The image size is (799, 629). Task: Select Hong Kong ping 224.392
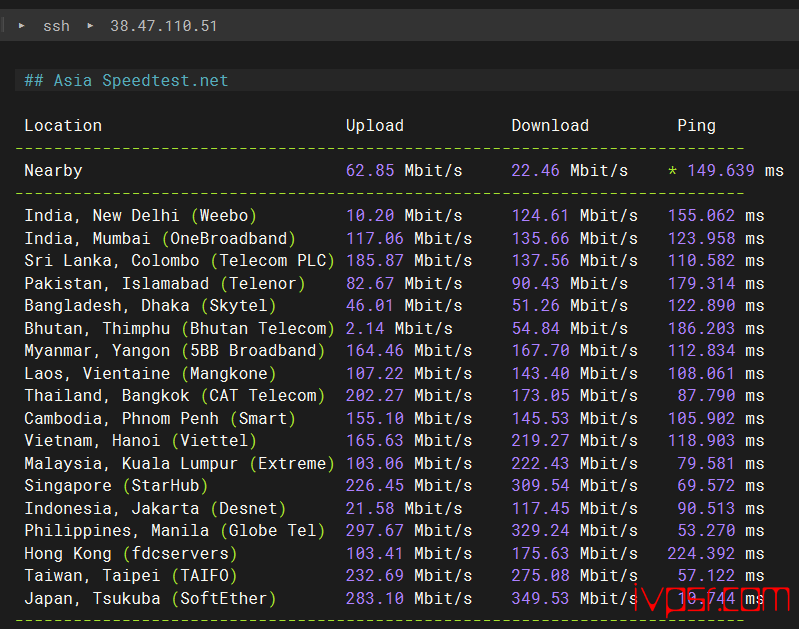coord(702,554)
